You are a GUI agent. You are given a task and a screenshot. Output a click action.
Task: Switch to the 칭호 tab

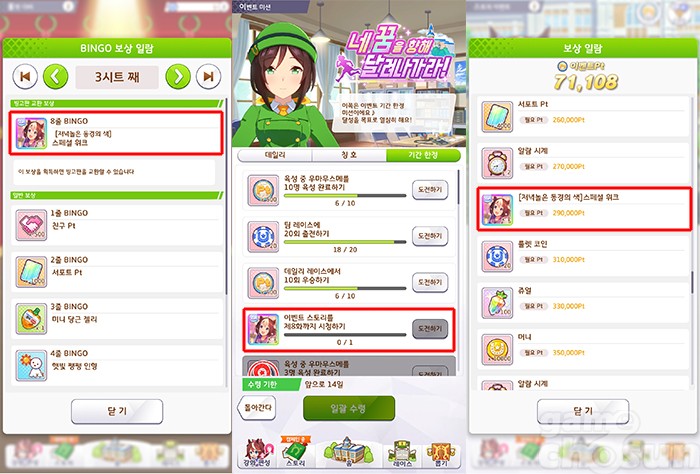pyautogui.click(x=349, y=155)
